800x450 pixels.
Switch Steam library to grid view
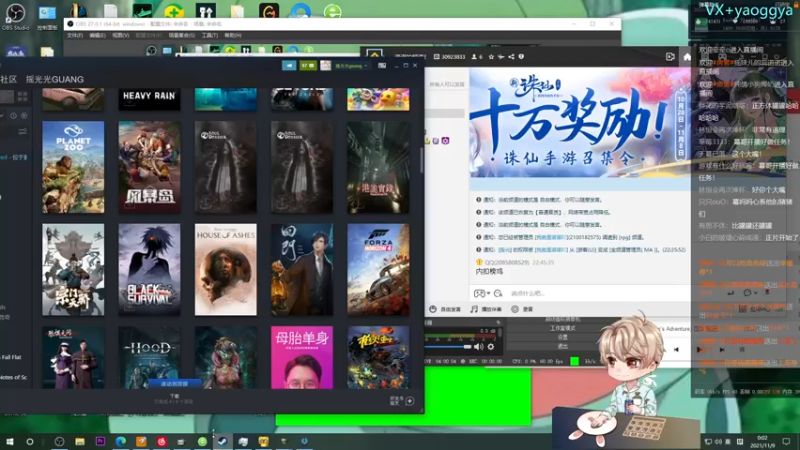(22, 96)
